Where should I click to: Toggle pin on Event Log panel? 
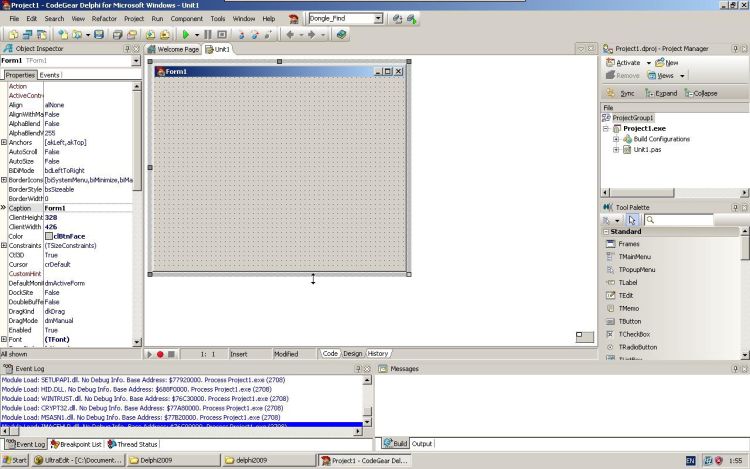point(358,369)
